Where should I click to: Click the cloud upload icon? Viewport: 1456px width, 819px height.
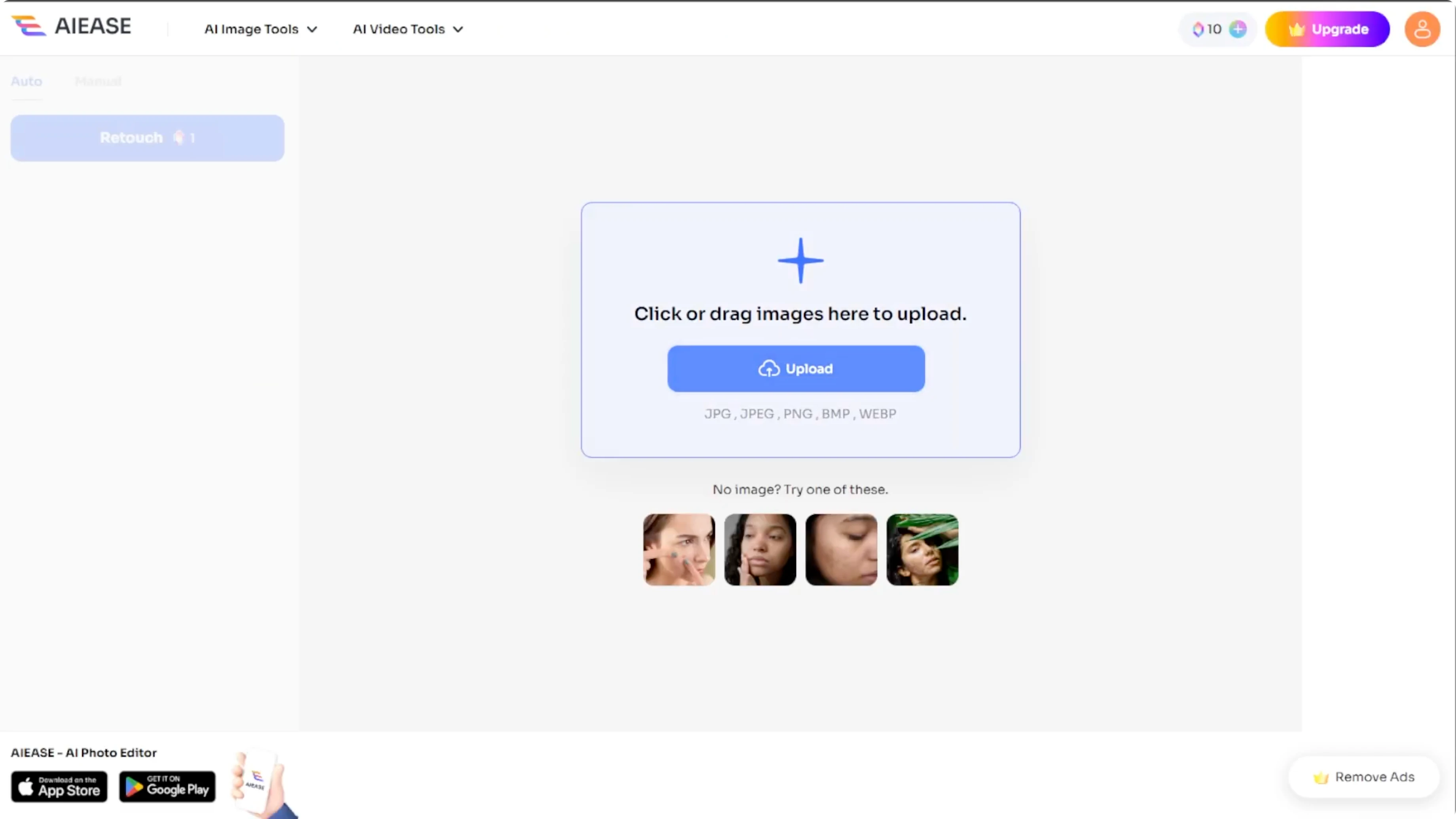[769, 368]
